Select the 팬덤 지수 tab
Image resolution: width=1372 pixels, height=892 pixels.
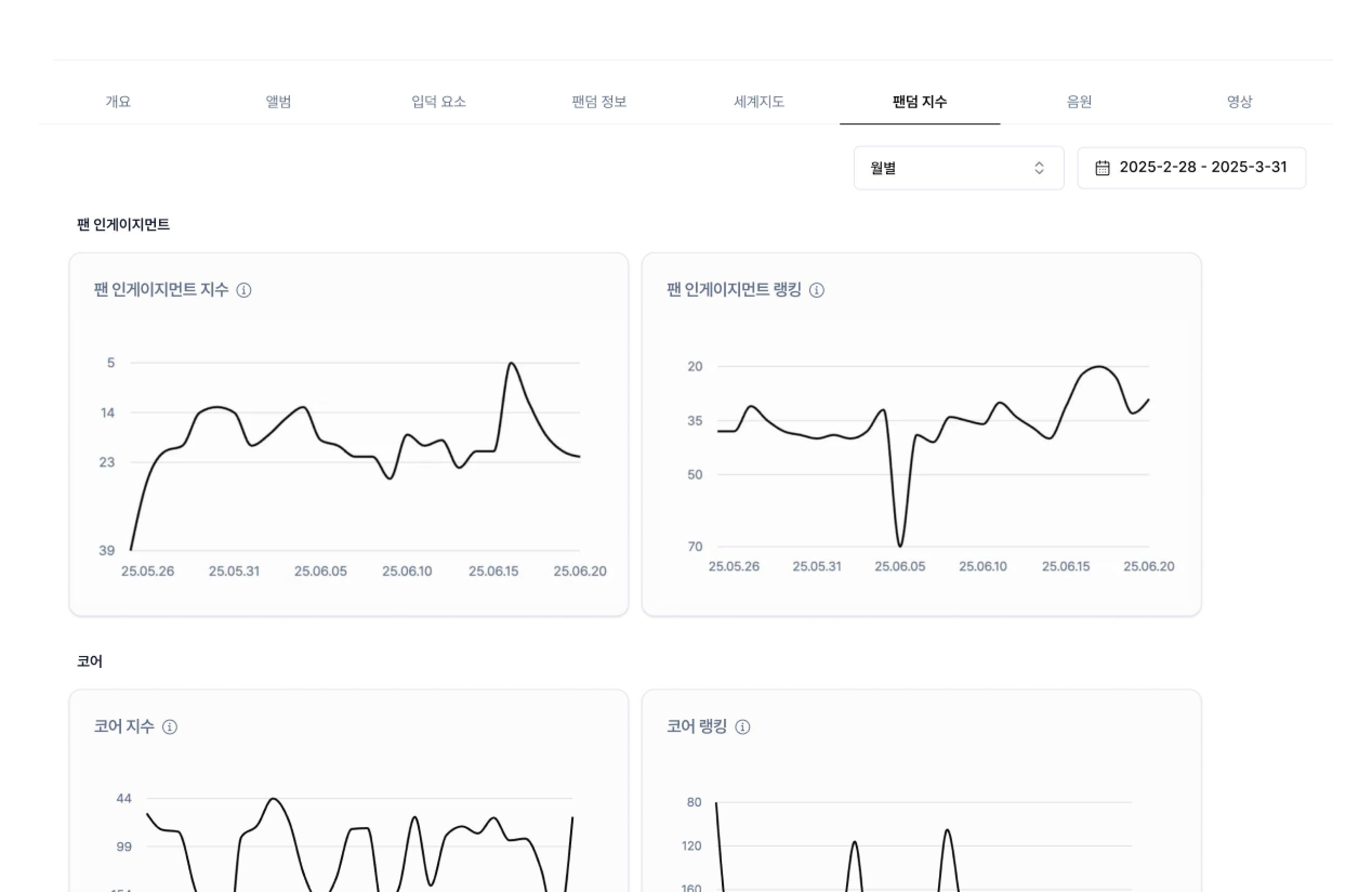point(920,101)
